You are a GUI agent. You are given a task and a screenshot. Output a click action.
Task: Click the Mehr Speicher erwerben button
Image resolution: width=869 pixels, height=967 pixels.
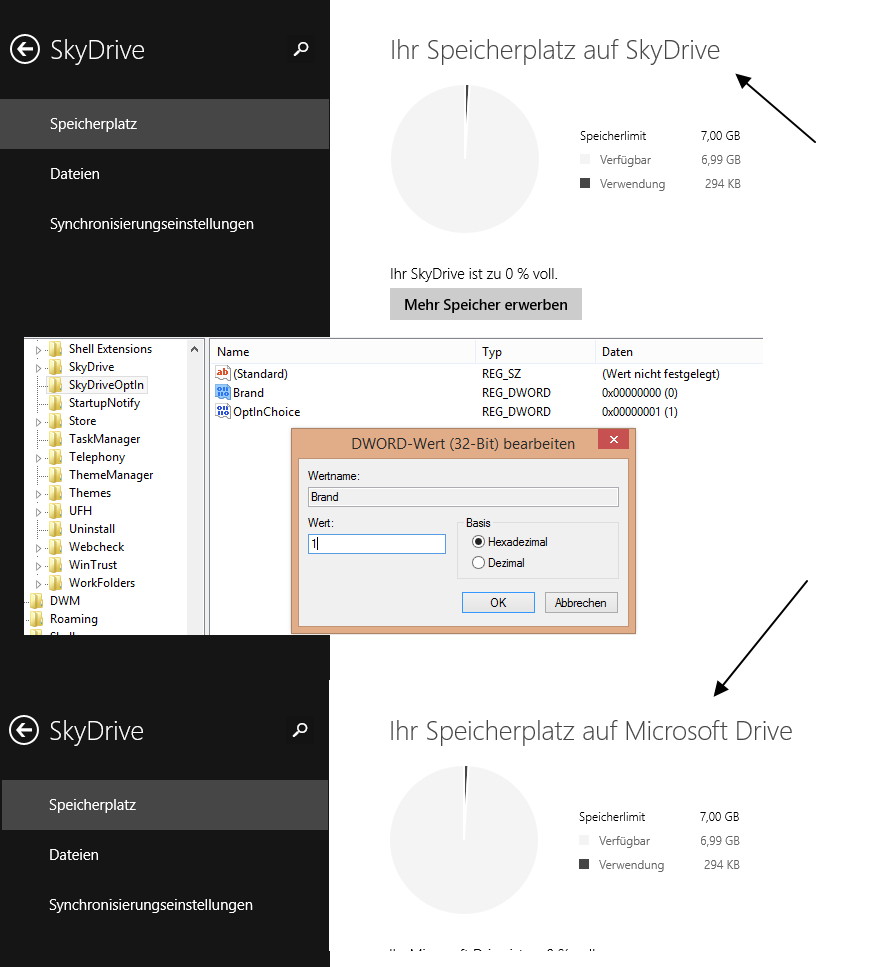[x=485, y=304]
